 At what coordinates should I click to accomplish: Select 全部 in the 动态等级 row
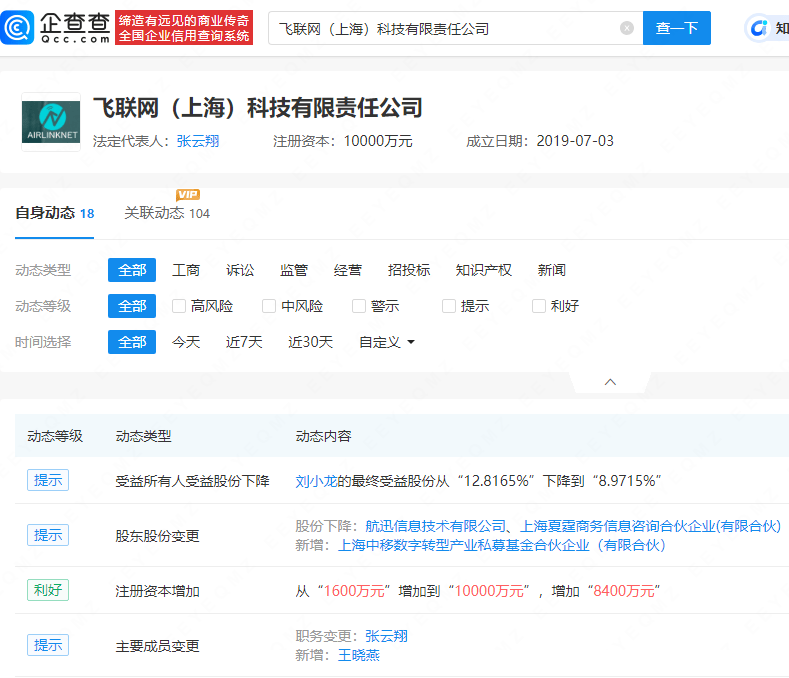[x=132, y=306]
